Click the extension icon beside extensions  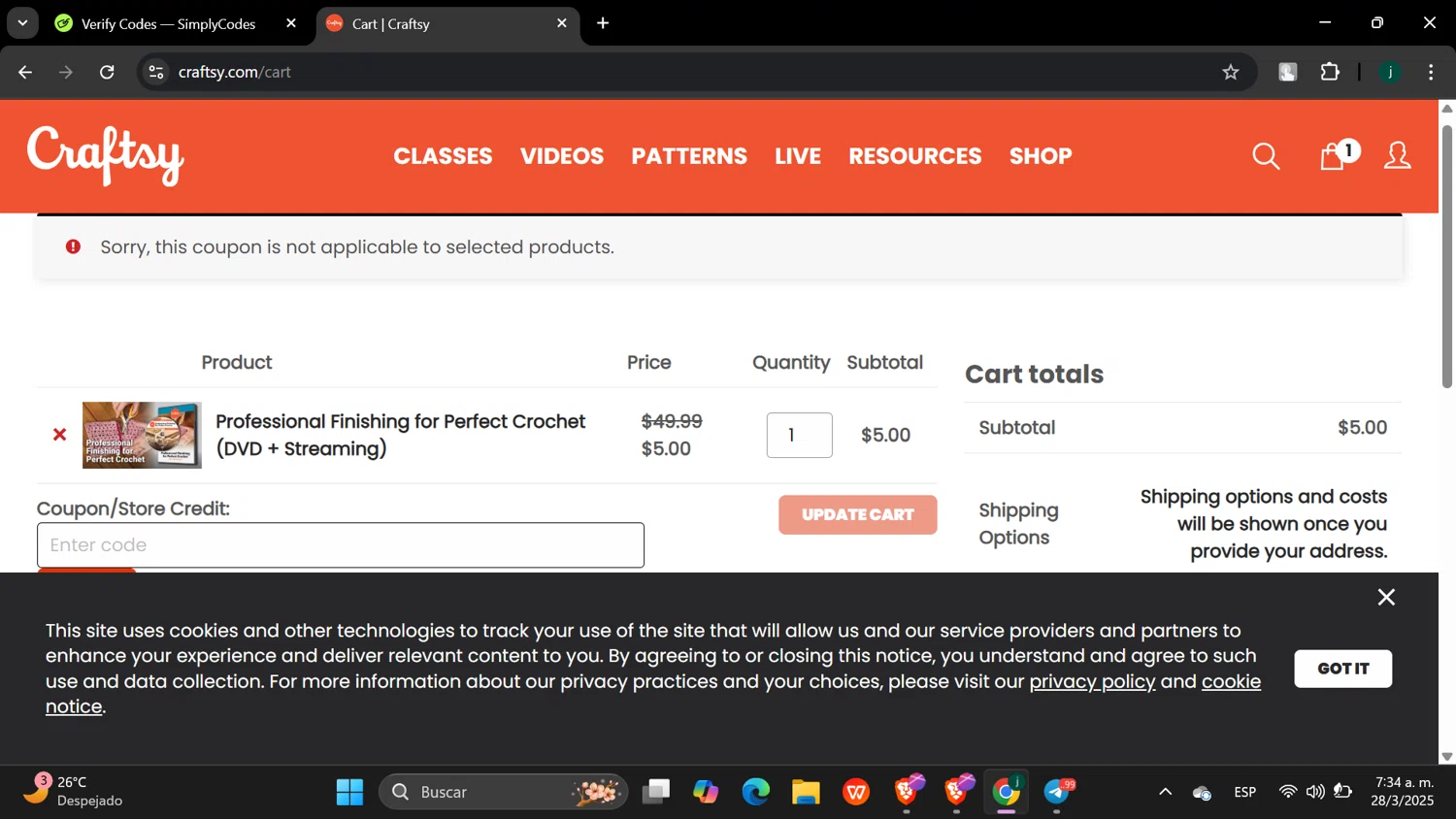[1287, 72]
